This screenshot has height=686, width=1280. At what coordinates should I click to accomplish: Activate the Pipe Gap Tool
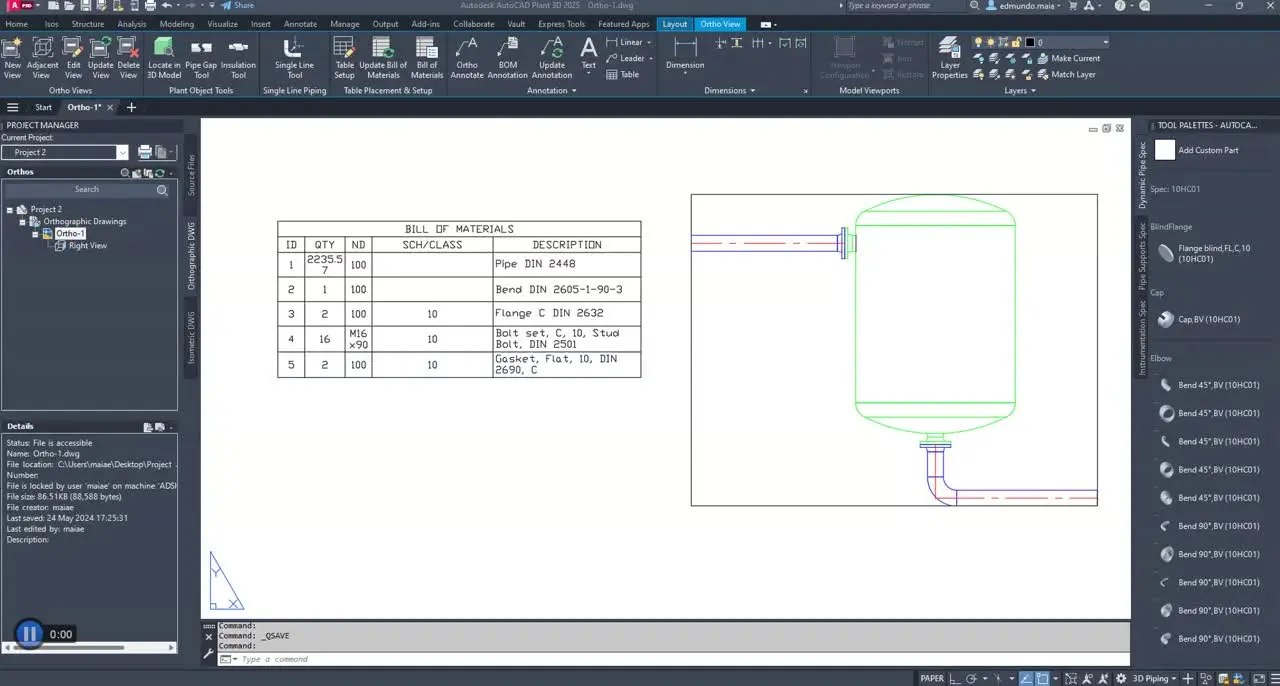[x=201, y=57]
